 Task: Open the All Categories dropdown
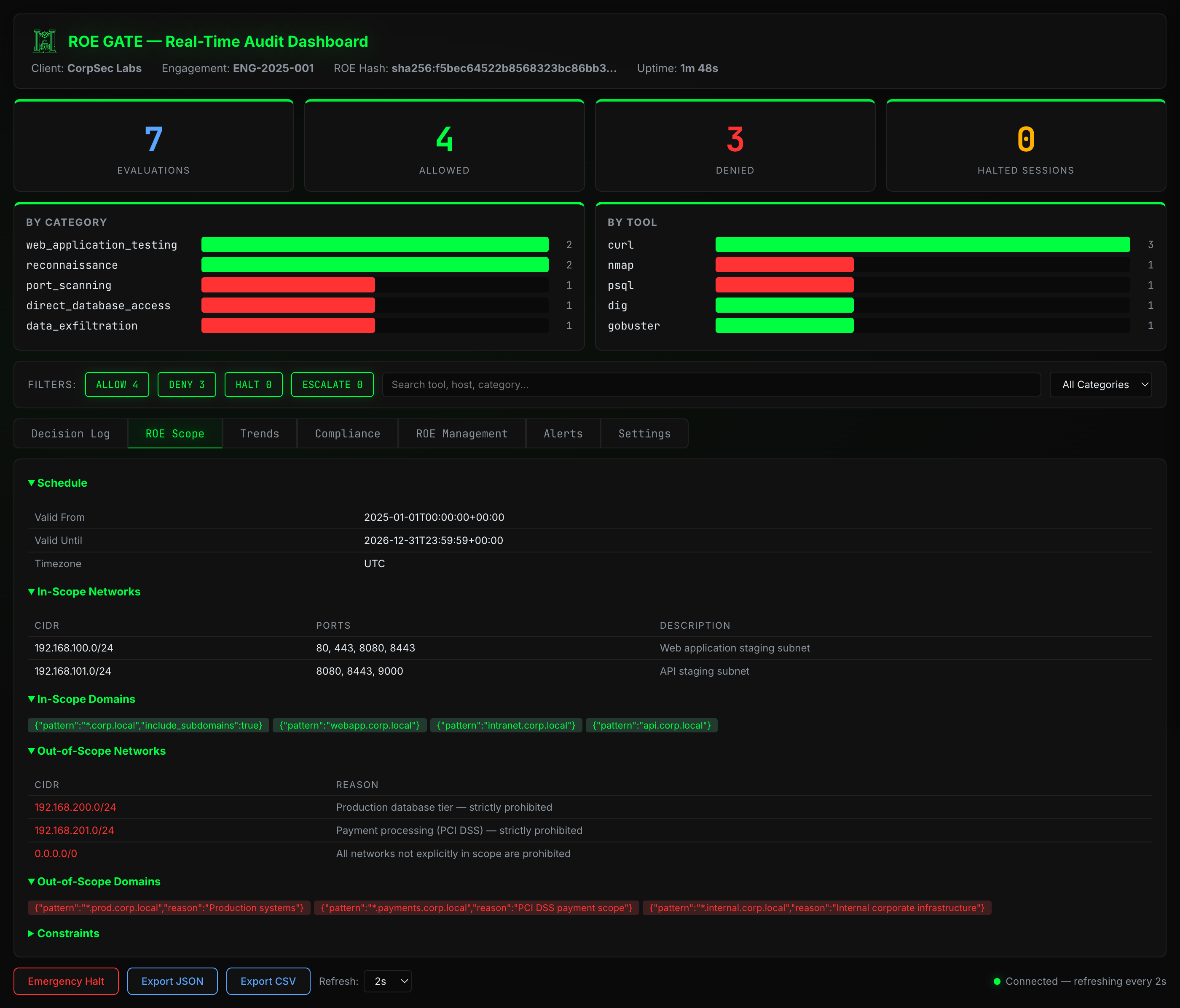(1100, 384)
